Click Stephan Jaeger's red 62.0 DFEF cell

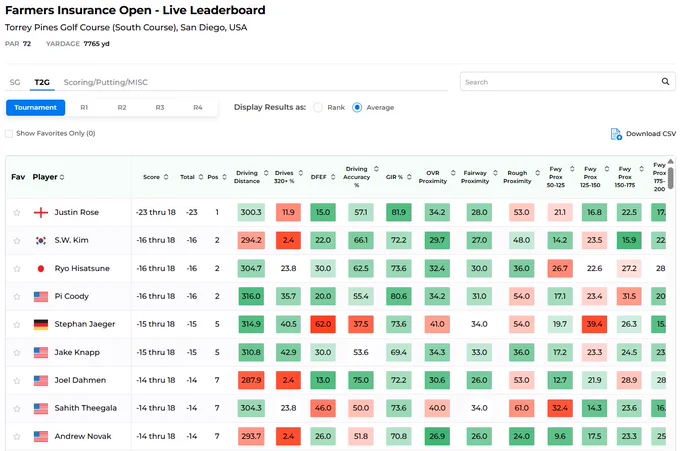tap(323, 324)
